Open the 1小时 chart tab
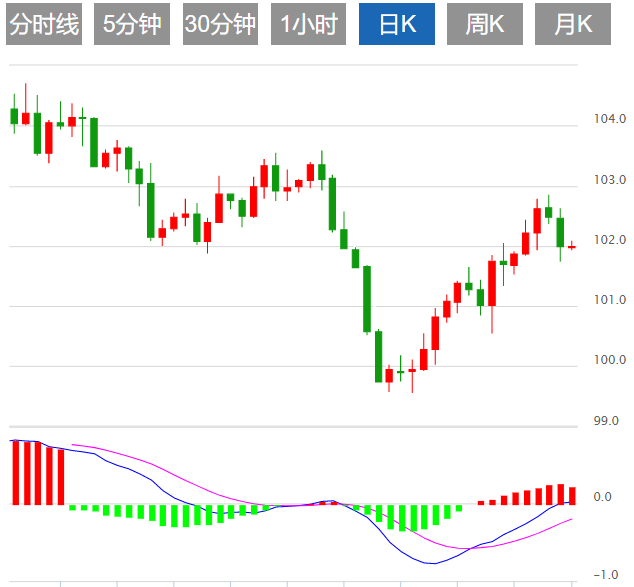This screenshot has height=587, width=634. point(309,24)
